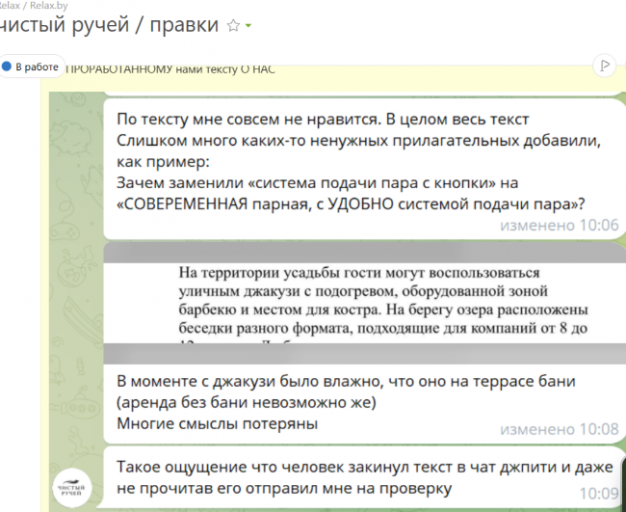The width and height of the screenshot is (626, 512).
Task: Click the text "ПРОРАБОТАННОМУ нами тексту О НАС"
Action: (x=170, y=69)
